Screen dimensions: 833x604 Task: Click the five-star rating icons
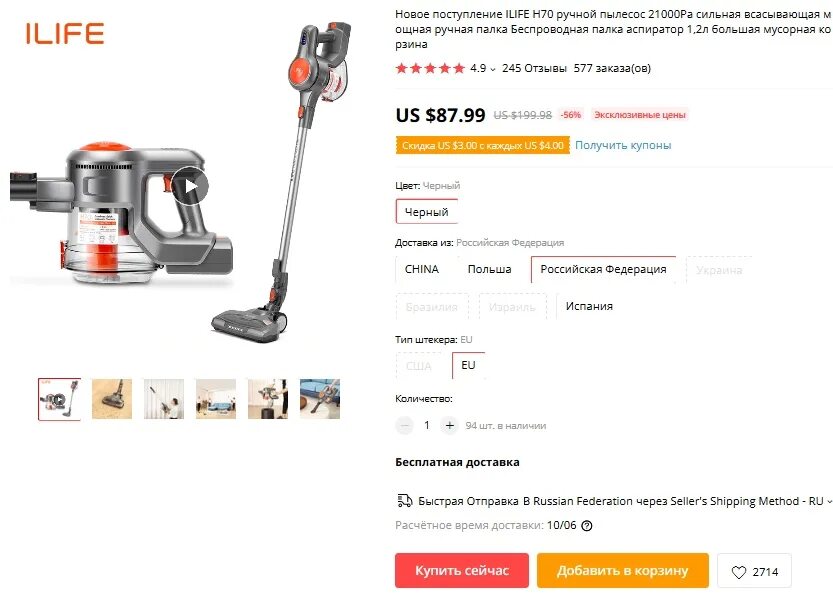430,68
